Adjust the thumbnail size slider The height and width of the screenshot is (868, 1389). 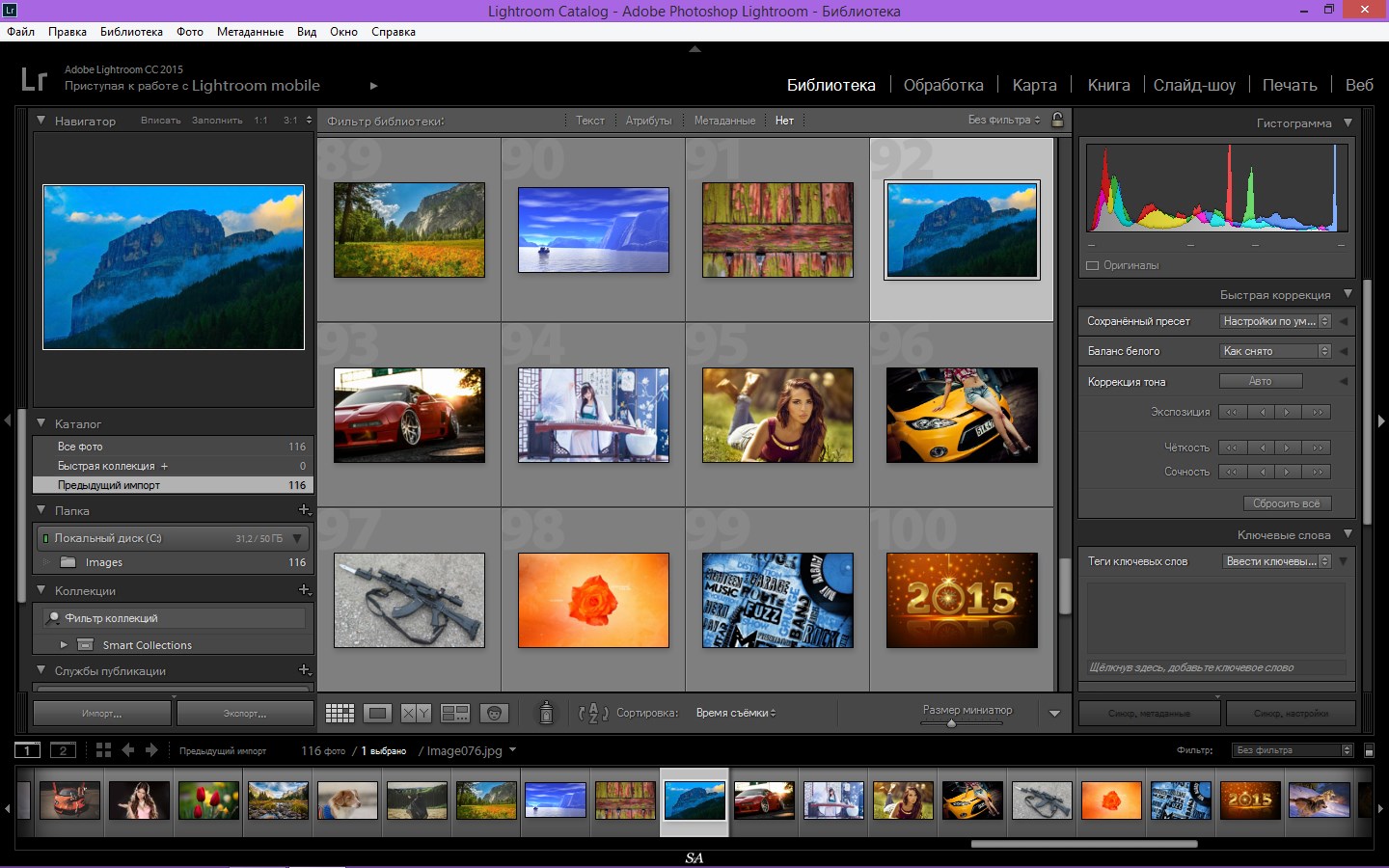point(950,723)
